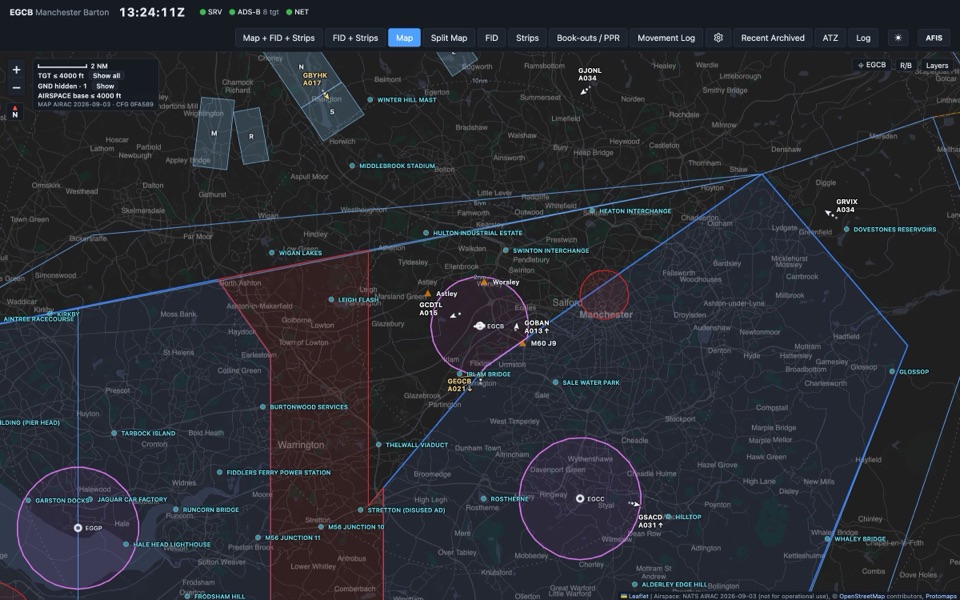Open the Movement Log
This screenshot has width=960, height=600.
pyautogui.click(x=666, y=38)
